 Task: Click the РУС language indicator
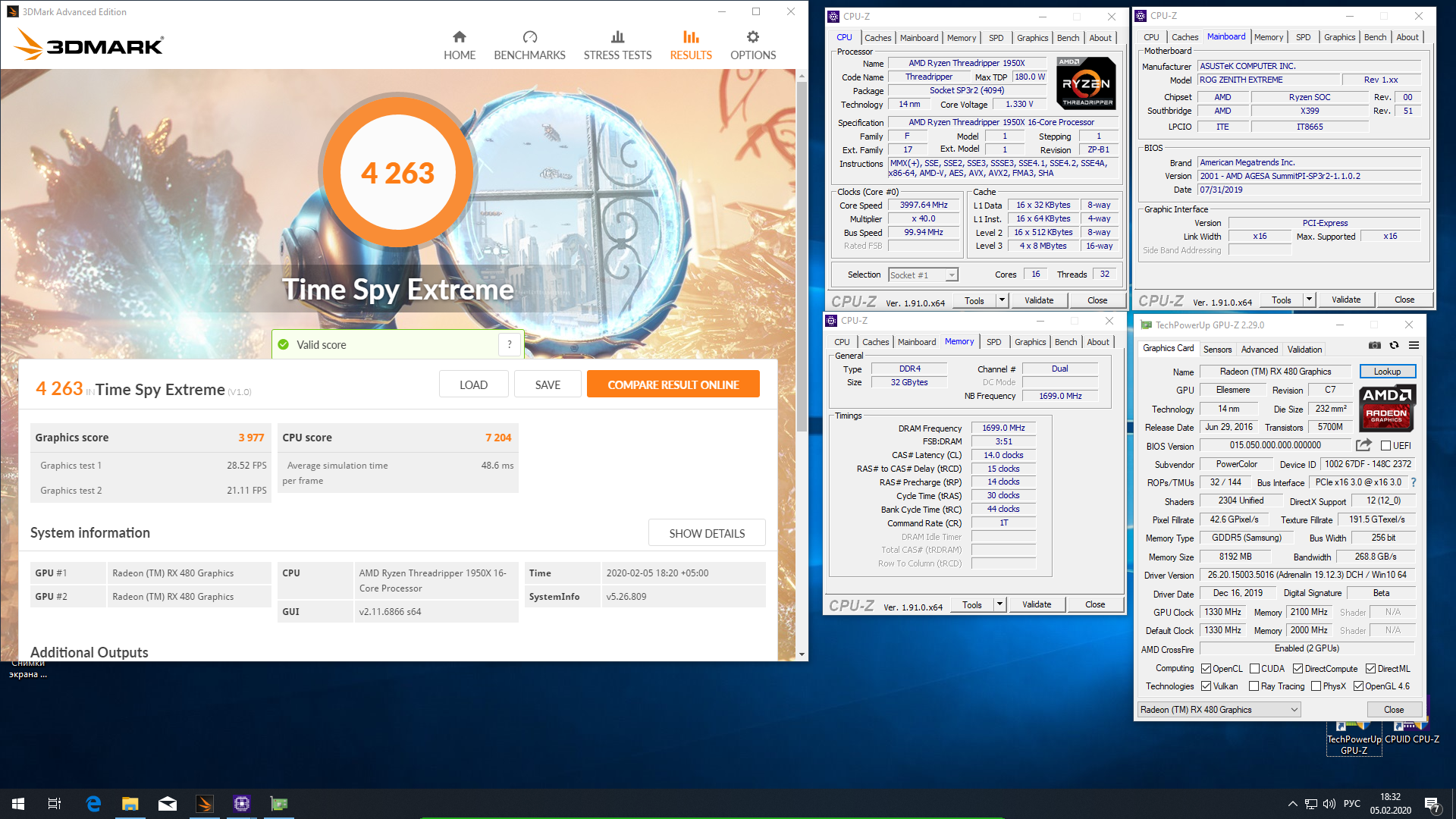coord(1351,804)
